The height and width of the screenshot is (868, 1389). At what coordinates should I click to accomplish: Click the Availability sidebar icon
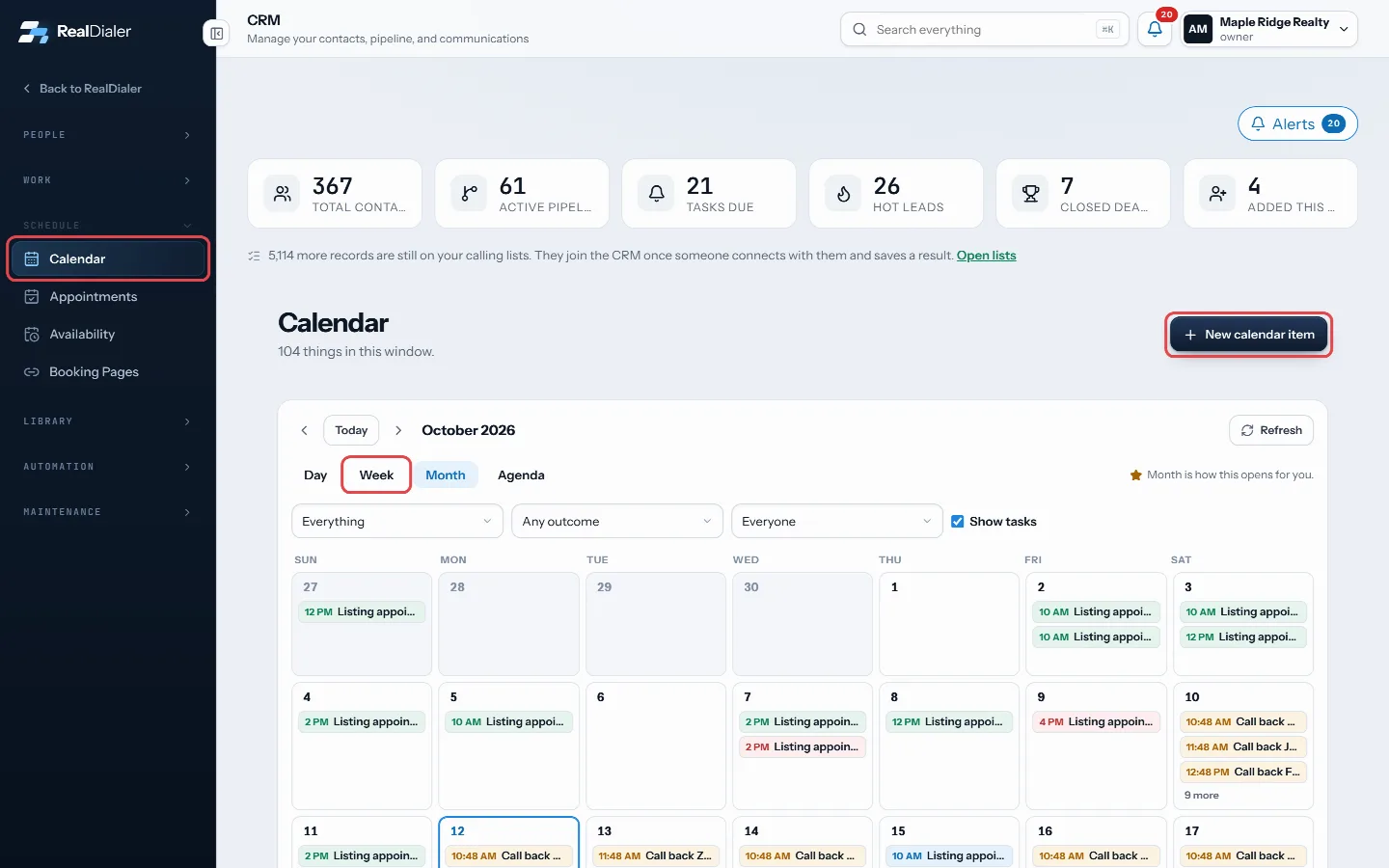click(32, 334)
